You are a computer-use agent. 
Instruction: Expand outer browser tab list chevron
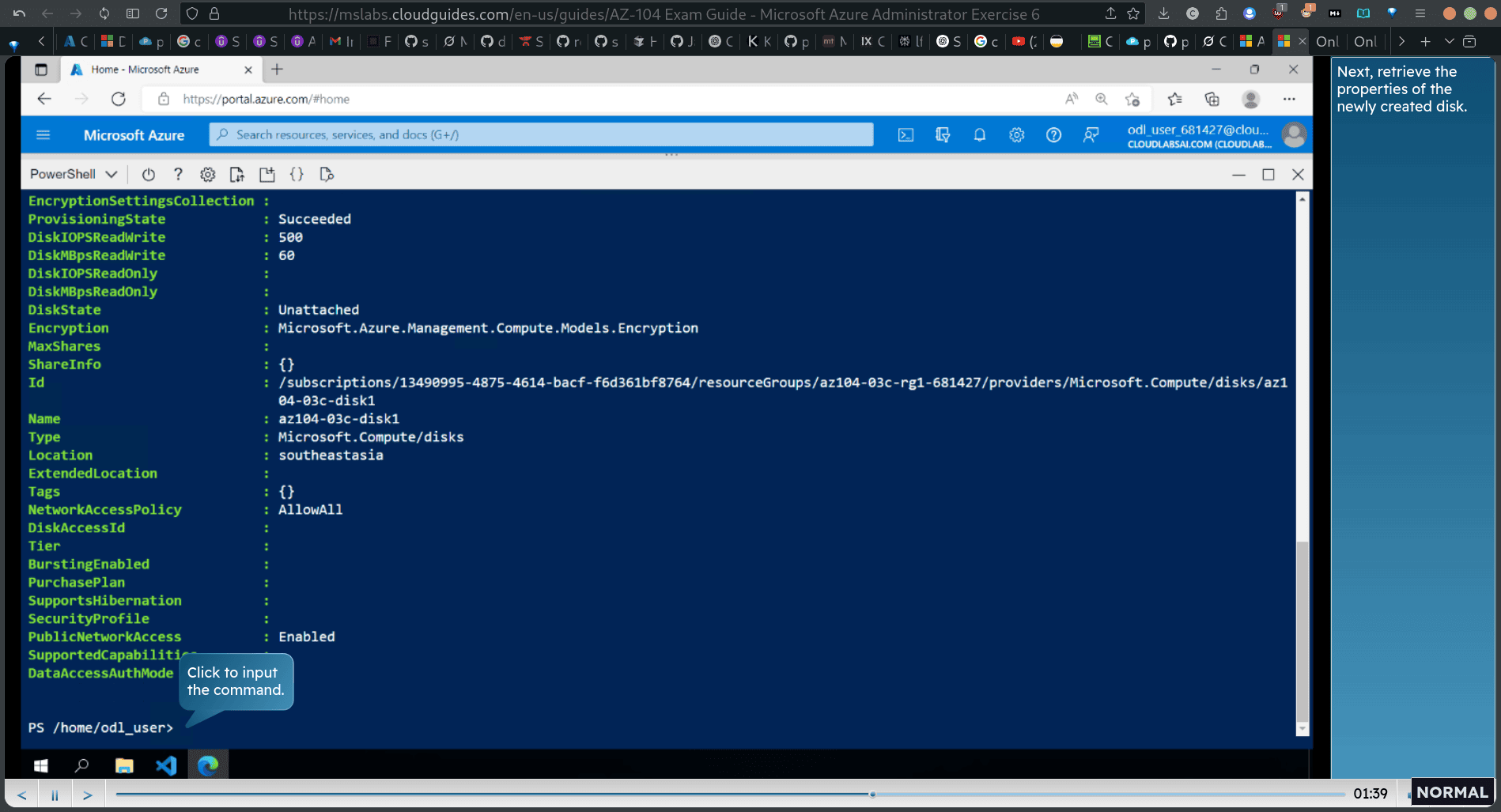1449,41
